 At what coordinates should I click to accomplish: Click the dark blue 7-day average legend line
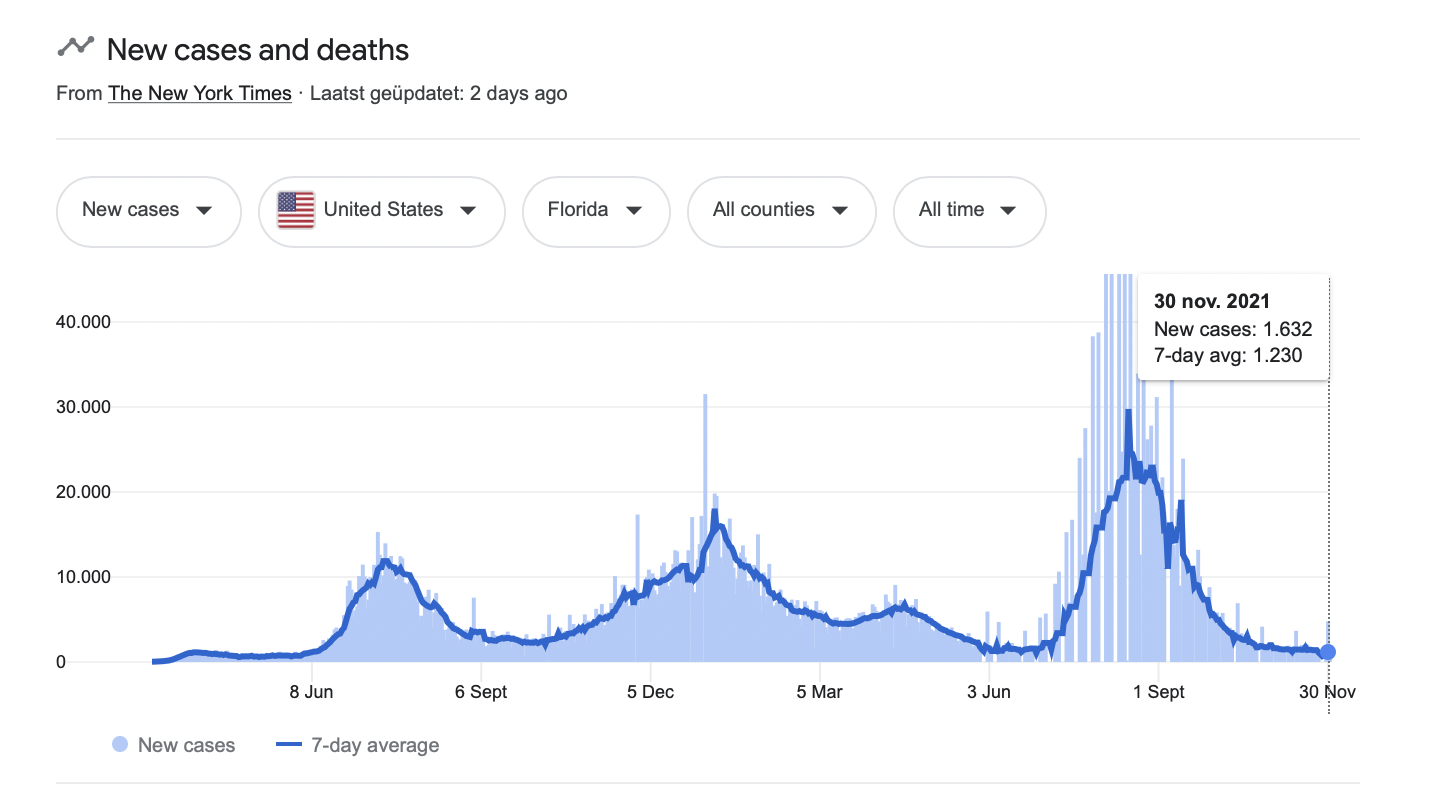click(x=288, y=745)
